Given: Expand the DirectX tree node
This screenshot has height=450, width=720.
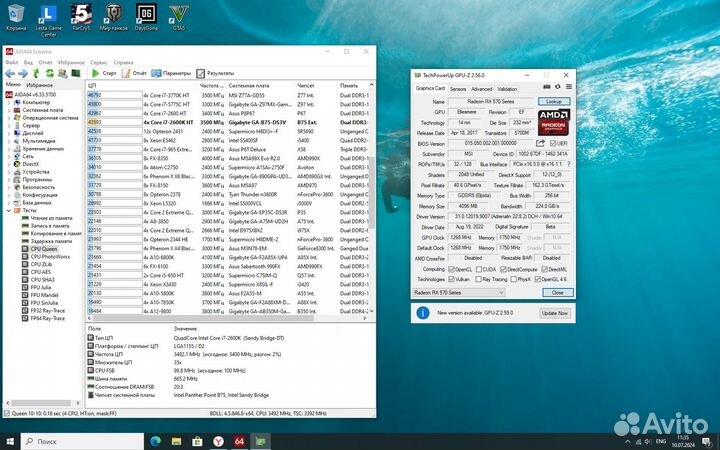Looking at the screenshot, I should point(9,164).
